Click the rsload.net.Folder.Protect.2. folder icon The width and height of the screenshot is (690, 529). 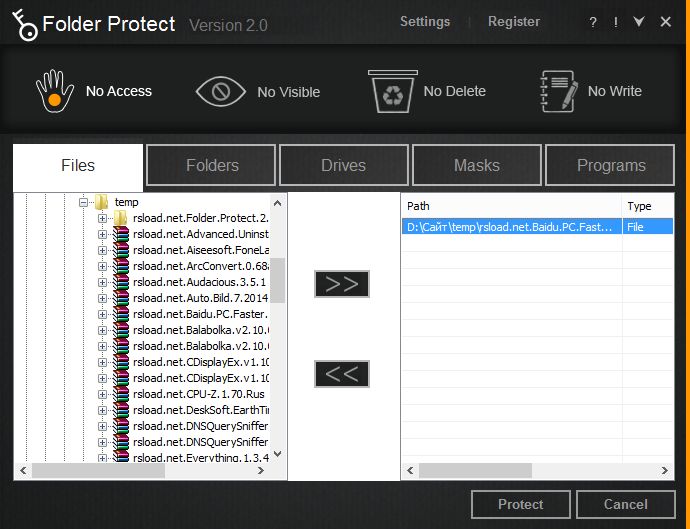point(121,218)
